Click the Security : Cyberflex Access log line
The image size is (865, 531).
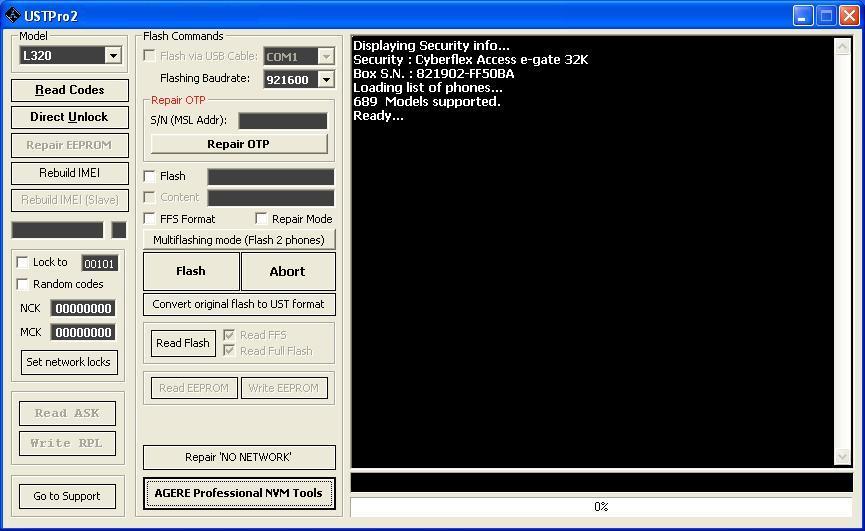(x=471, y=60)
